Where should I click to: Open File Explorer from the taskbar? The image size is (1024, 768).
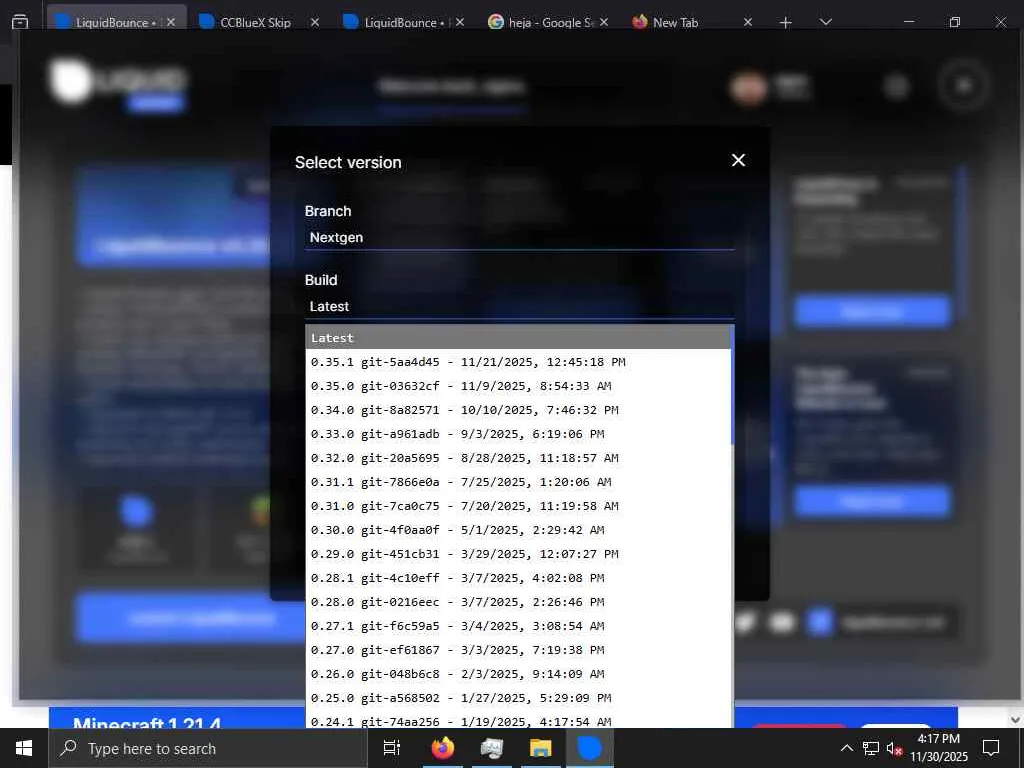[541, 748]
